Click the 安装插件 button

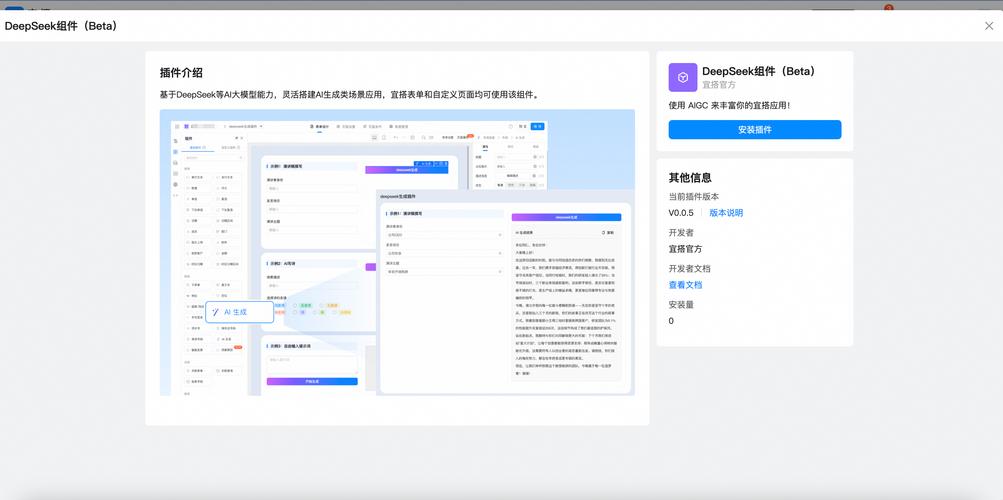(755, 130)
